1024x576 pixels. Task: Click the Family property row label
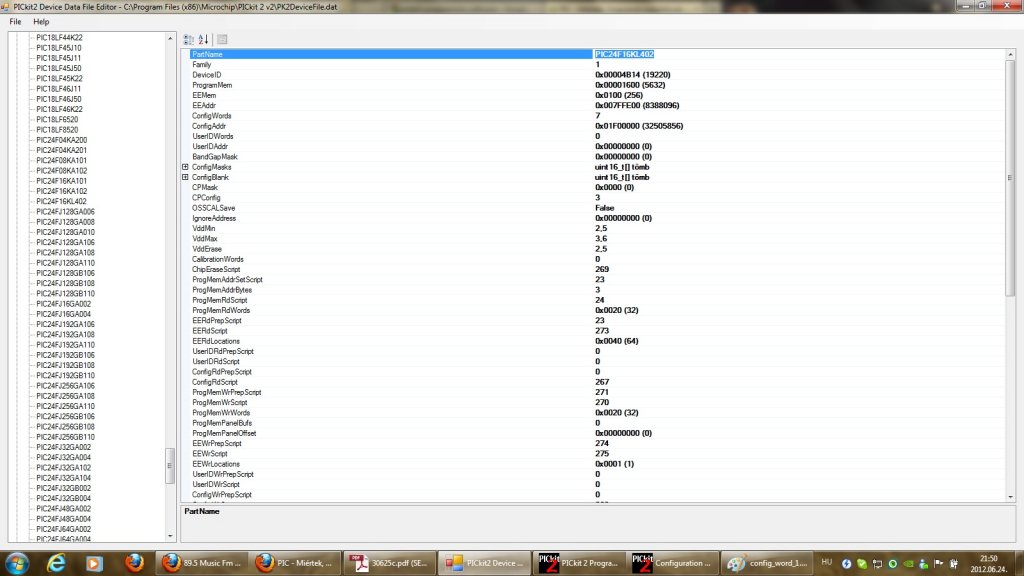tap(201, 65)
